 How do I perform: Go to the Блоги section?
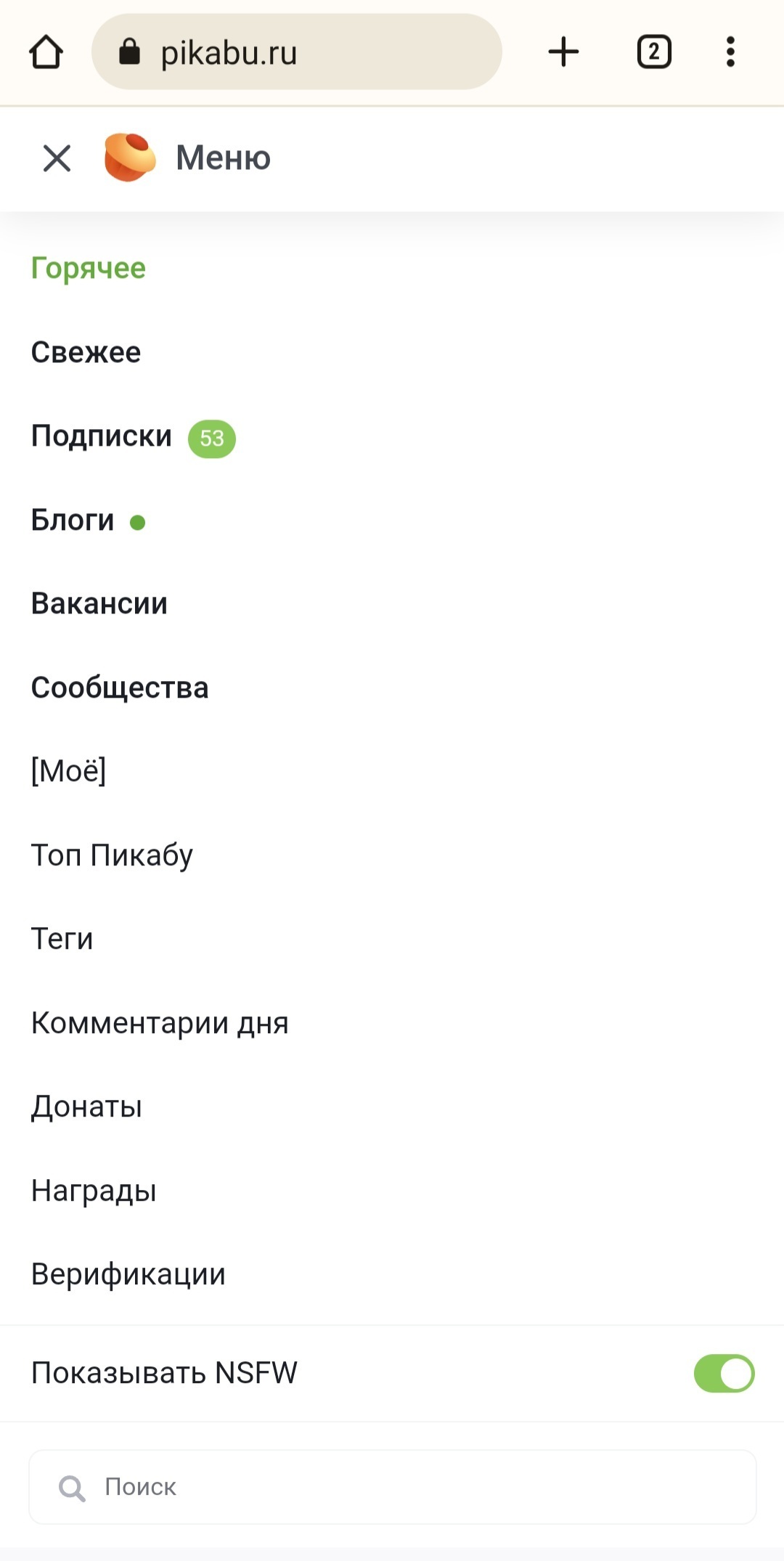point(73,520)
